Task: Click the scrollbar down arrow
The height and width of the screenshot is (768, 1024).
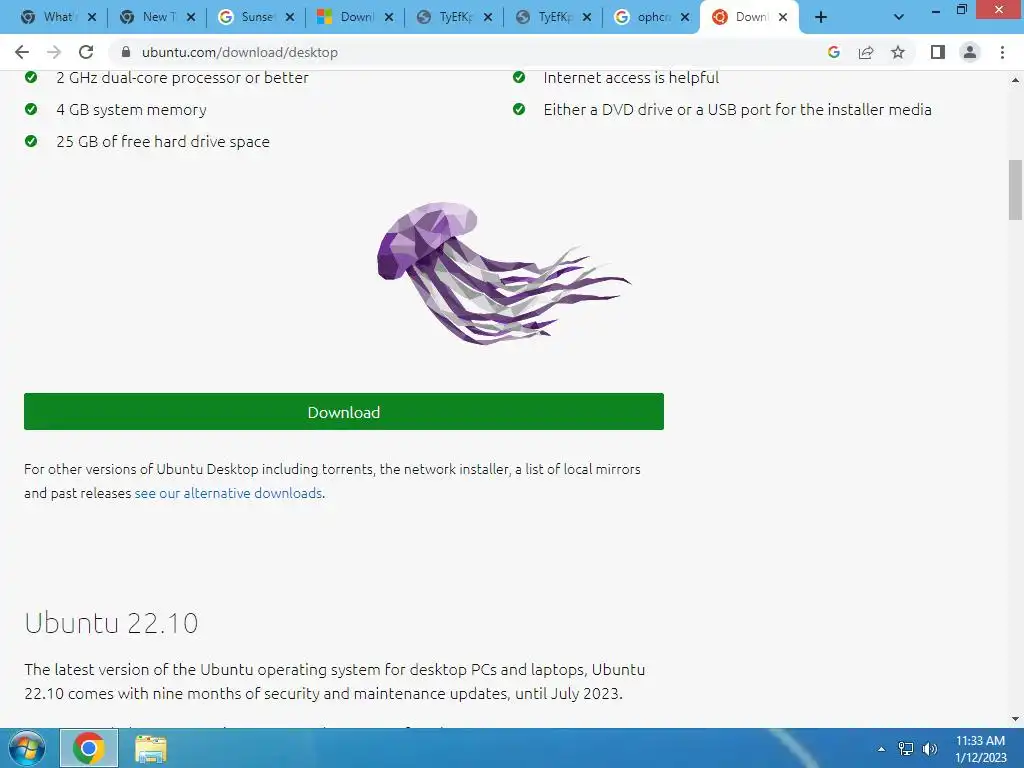Action: tap(1015, 719)
